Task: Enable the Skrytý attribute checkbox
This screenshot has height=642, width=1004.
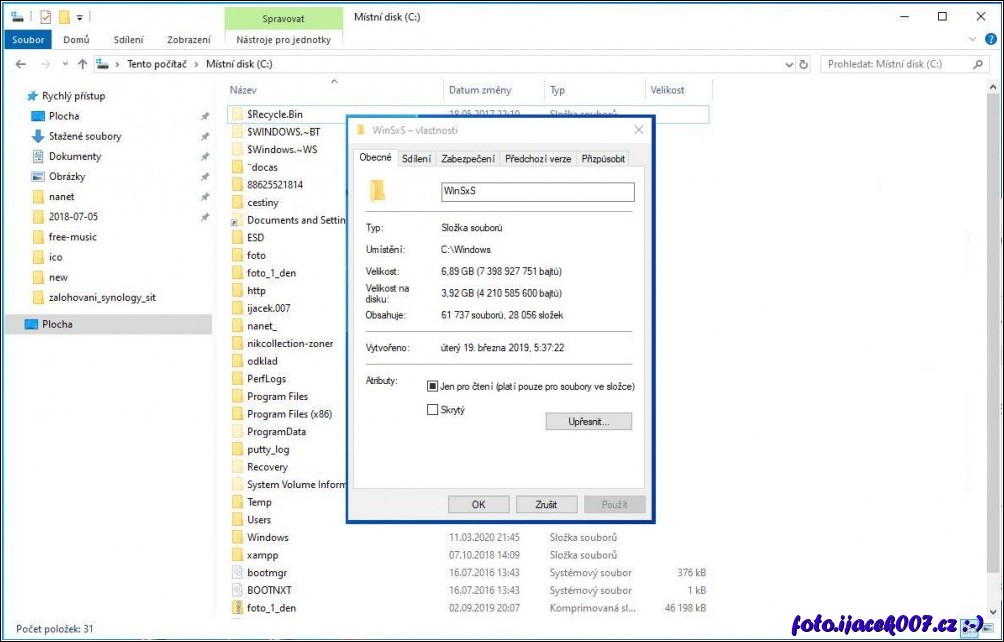Action: 432,409
